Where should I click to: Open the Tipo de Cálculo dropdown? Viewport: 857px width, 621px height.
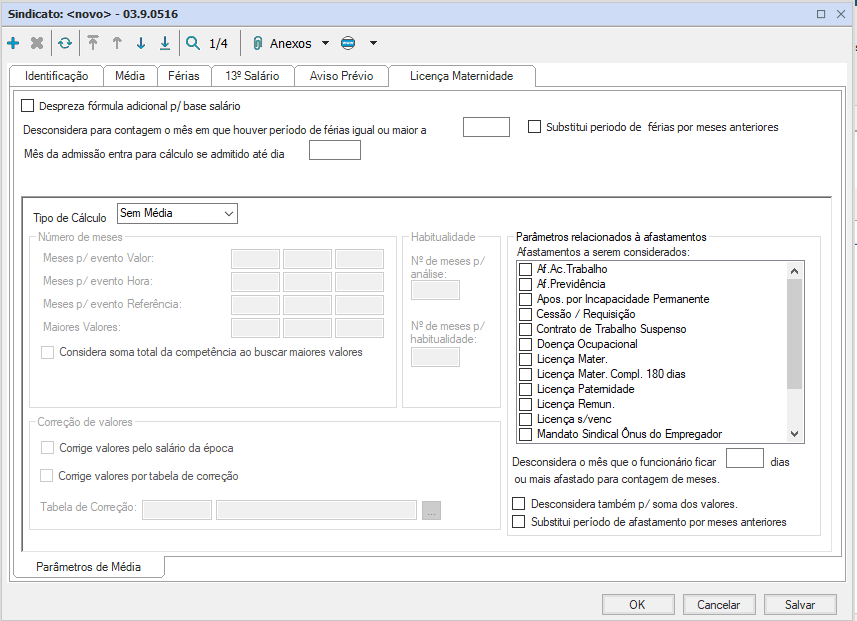click(177, 213)
